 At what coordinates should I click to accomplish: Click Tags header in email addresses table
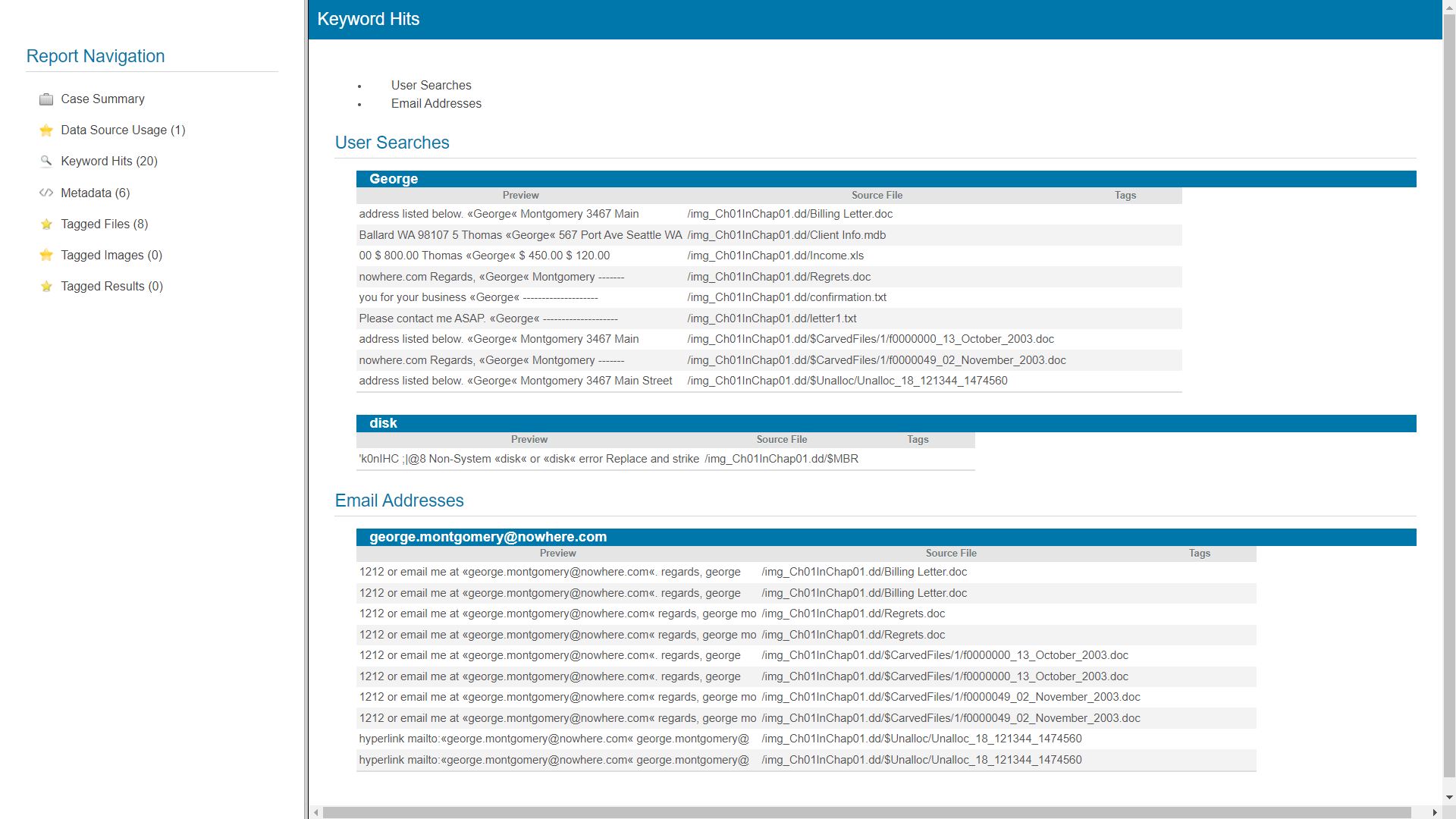[1199, 554]
